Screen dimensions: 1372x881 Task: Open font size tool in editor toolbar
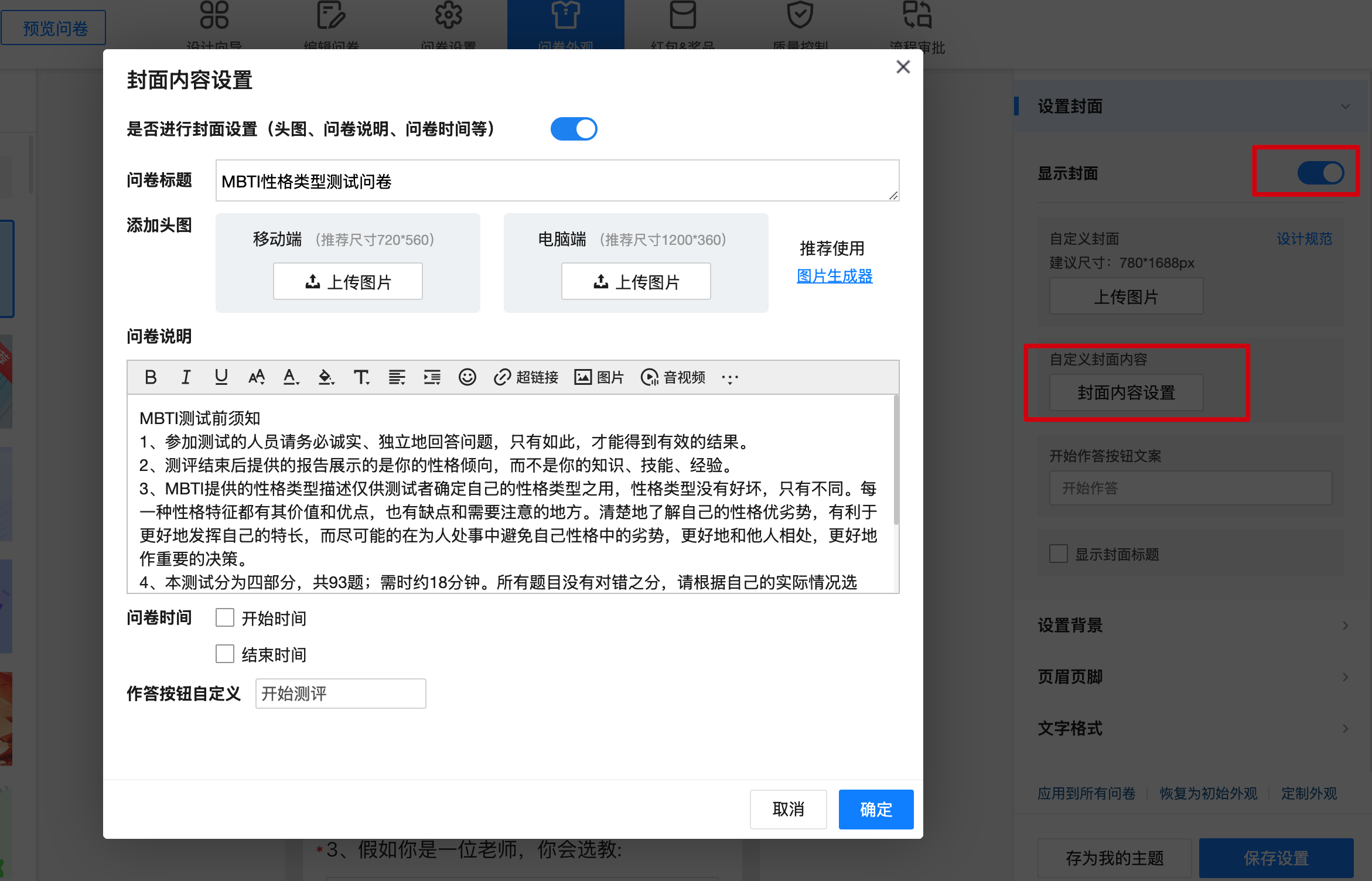point(257,377)
